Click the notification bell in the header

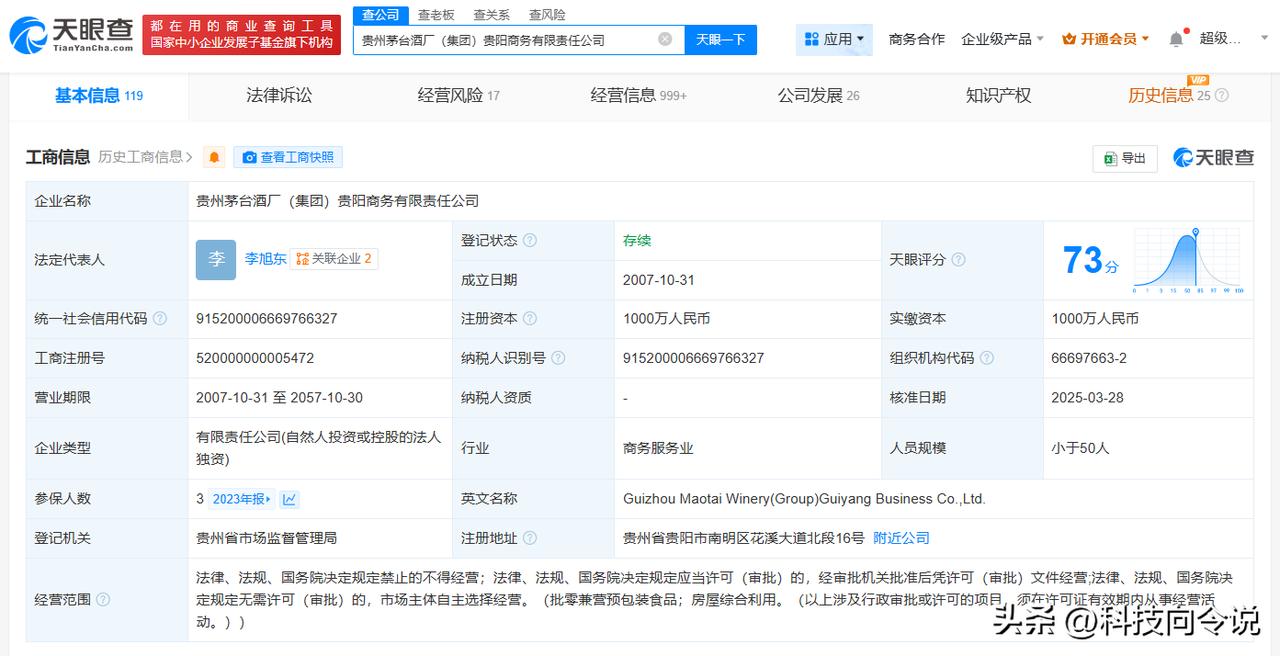pyautogui.click(x=1176, y=39)
